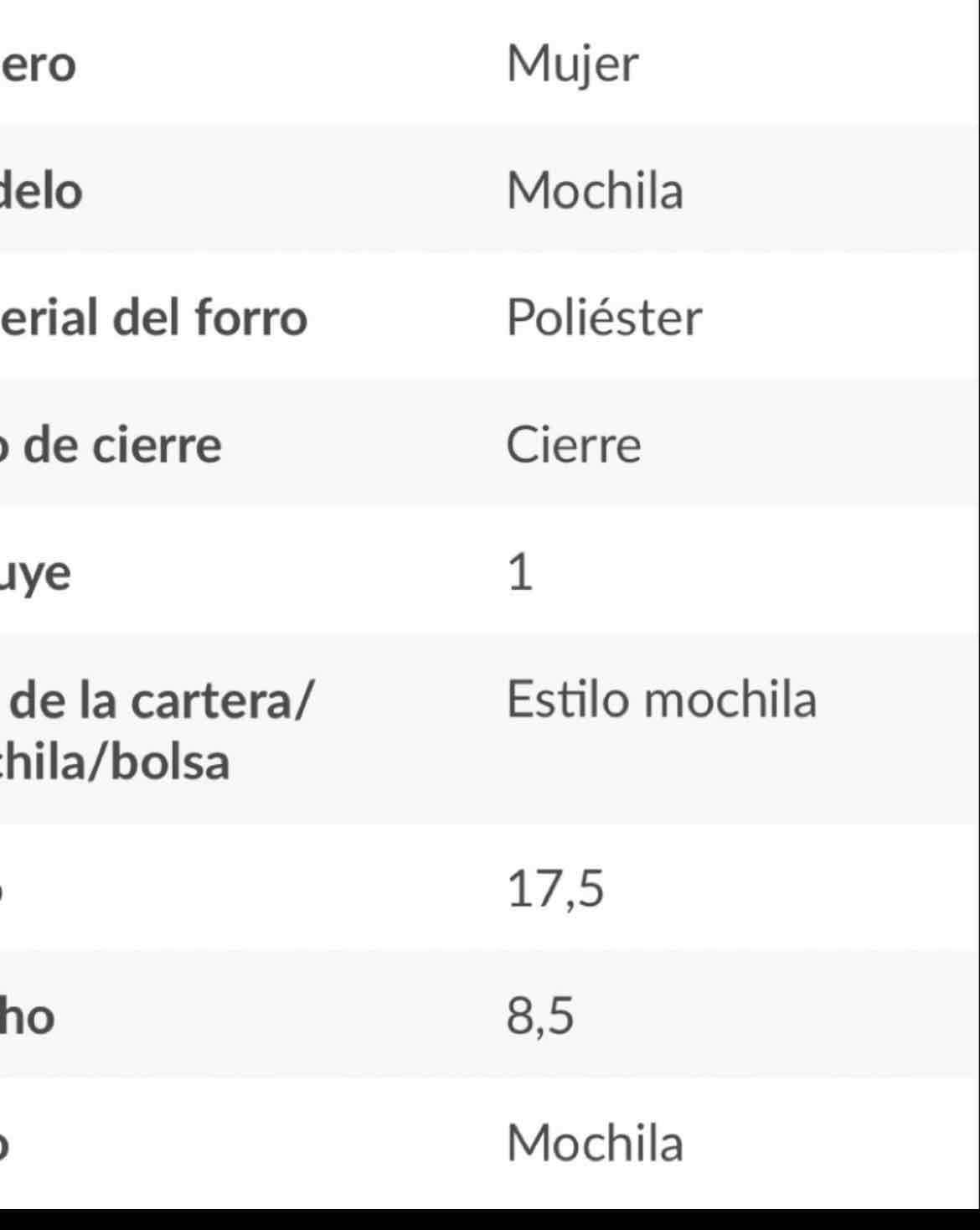980x1230 pixels.
Task: Click the truncated 'ero' label beside Mujer
Action: click(x=38, y=65)
